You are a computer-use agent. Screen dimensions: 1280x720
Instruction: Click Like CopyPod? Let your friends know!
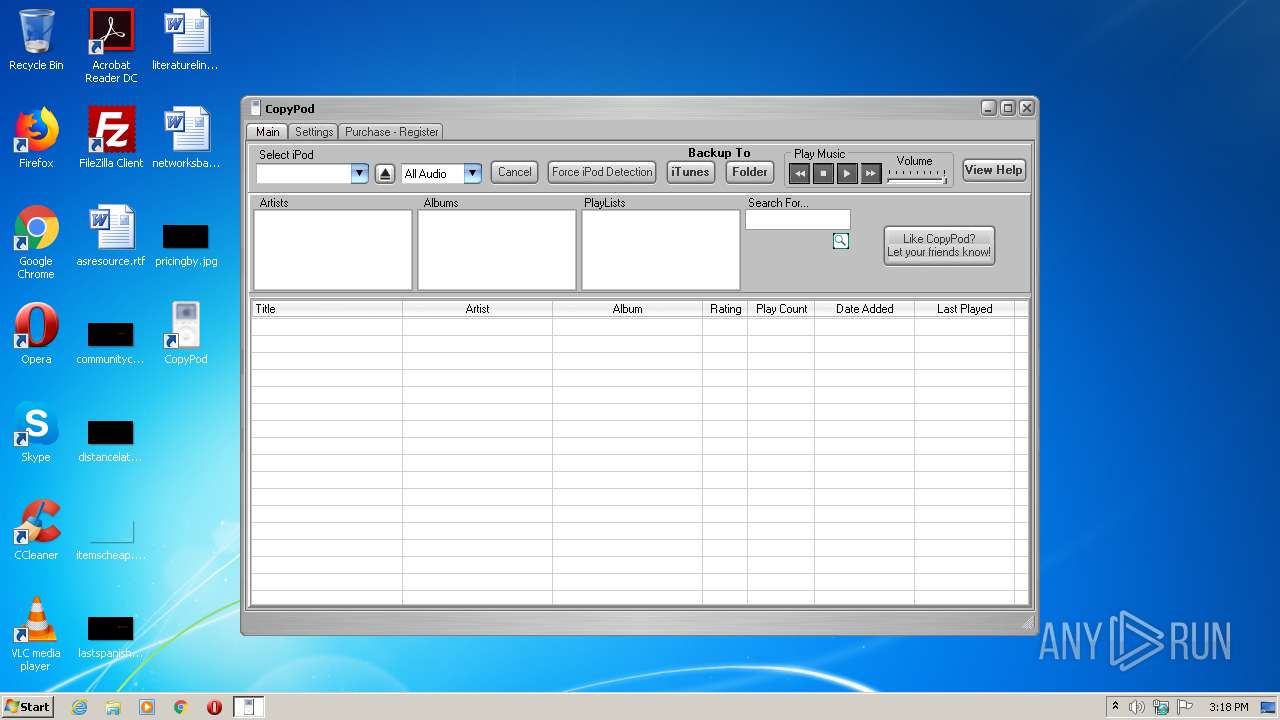(939, 245)
